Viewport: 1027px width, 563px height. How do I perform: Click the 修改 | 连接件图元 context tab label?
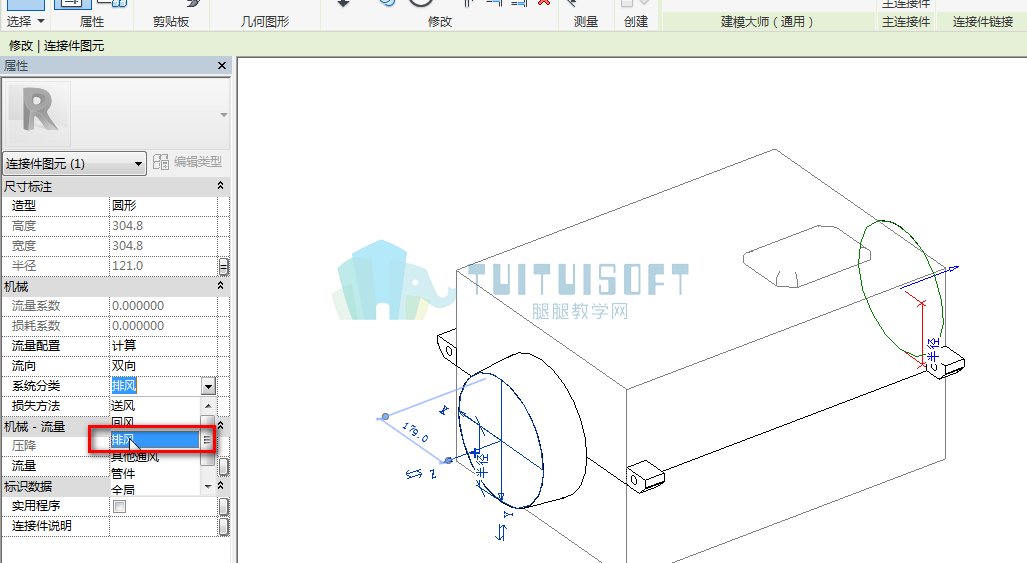56,46
